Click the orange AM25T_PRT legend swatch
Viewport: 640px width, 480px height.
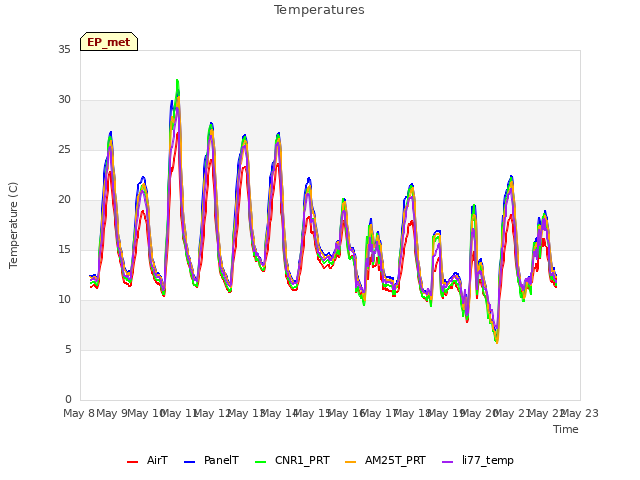point(351,462)
